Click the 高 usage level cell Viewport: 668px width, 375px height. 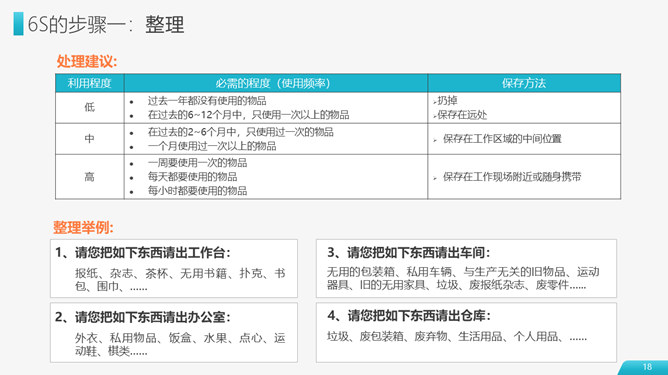coord(89,176)
